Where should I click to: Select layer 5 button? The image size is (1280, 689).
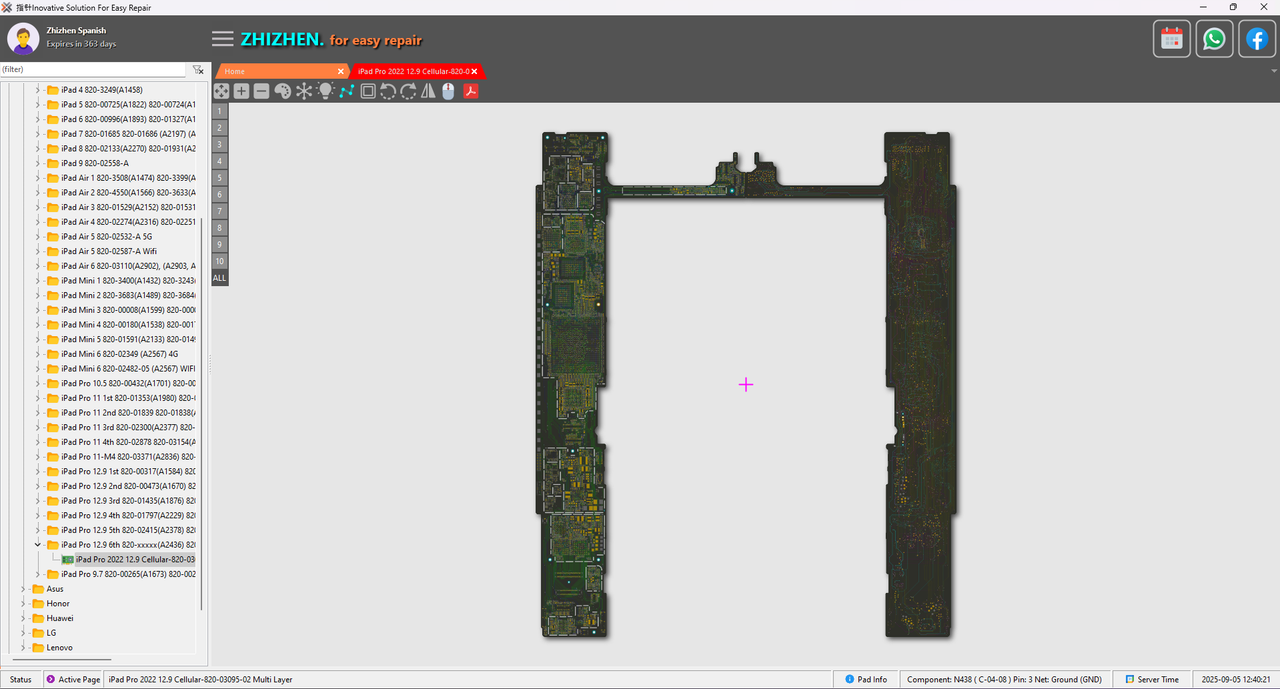pyautogui.click(x=220, y=177)
